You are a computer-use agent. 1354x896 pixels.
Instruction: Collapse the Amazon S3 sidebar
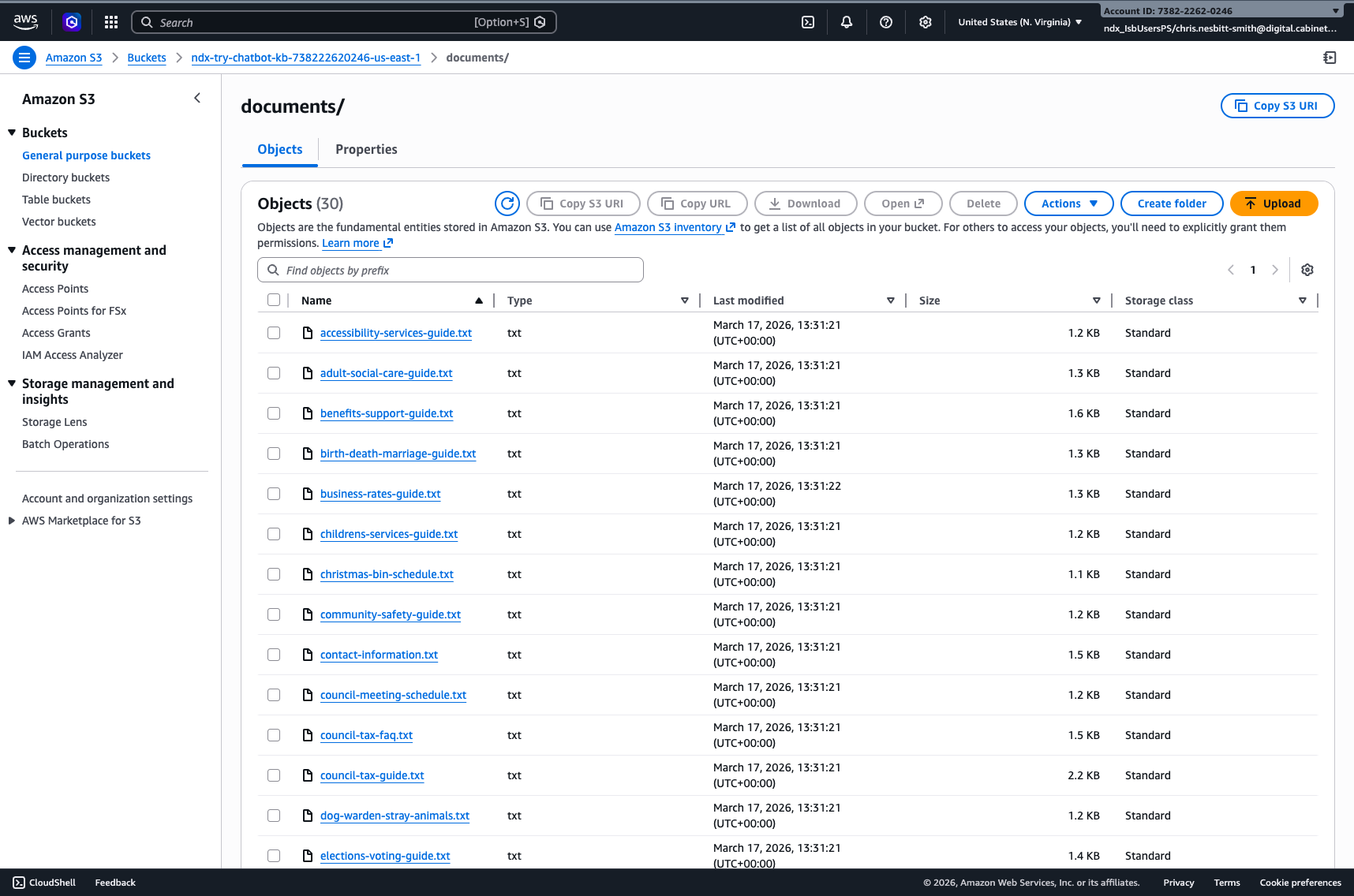point(197,99)
